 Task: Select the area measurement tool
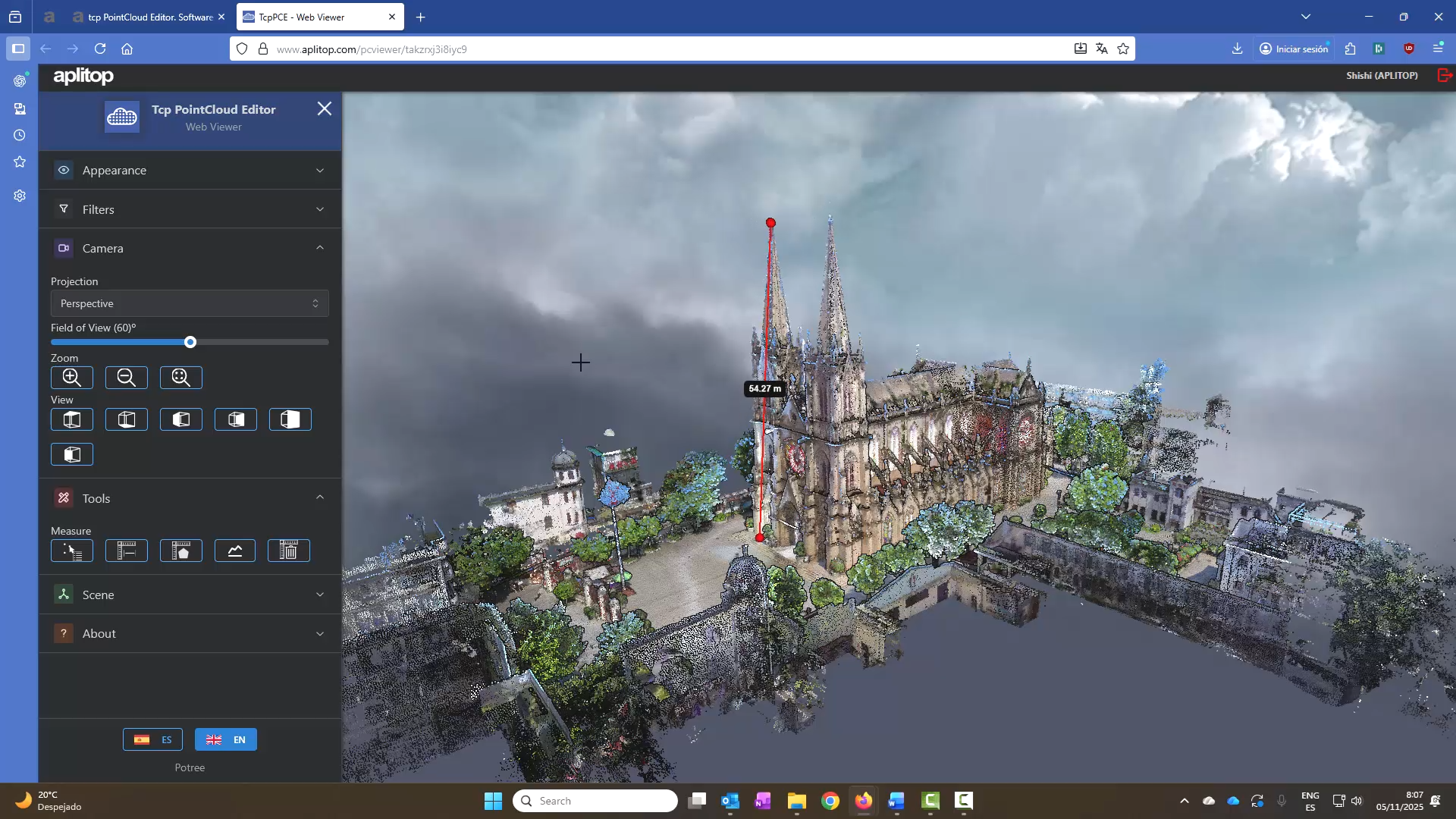click(181, 551)
